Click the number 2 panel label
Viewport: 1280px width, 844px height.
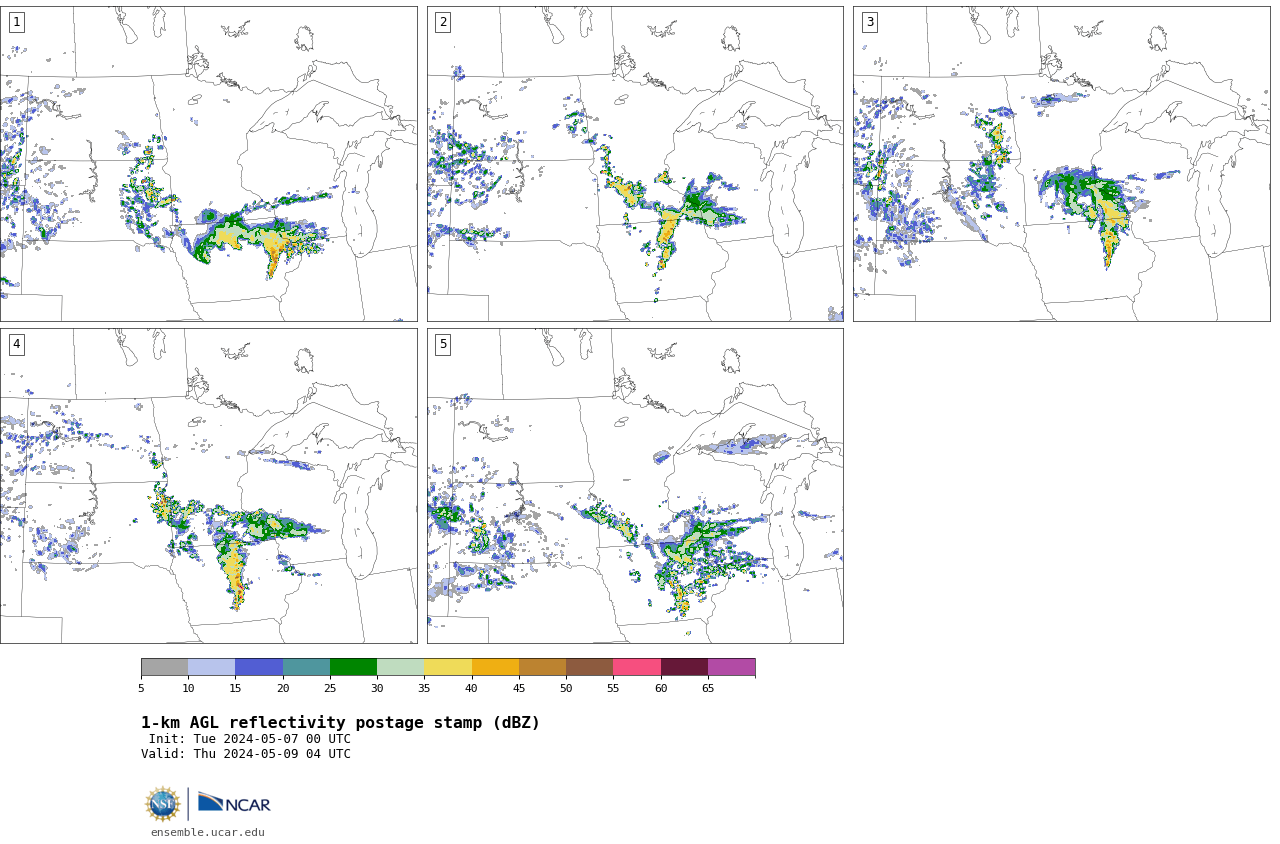click(443, 22)
